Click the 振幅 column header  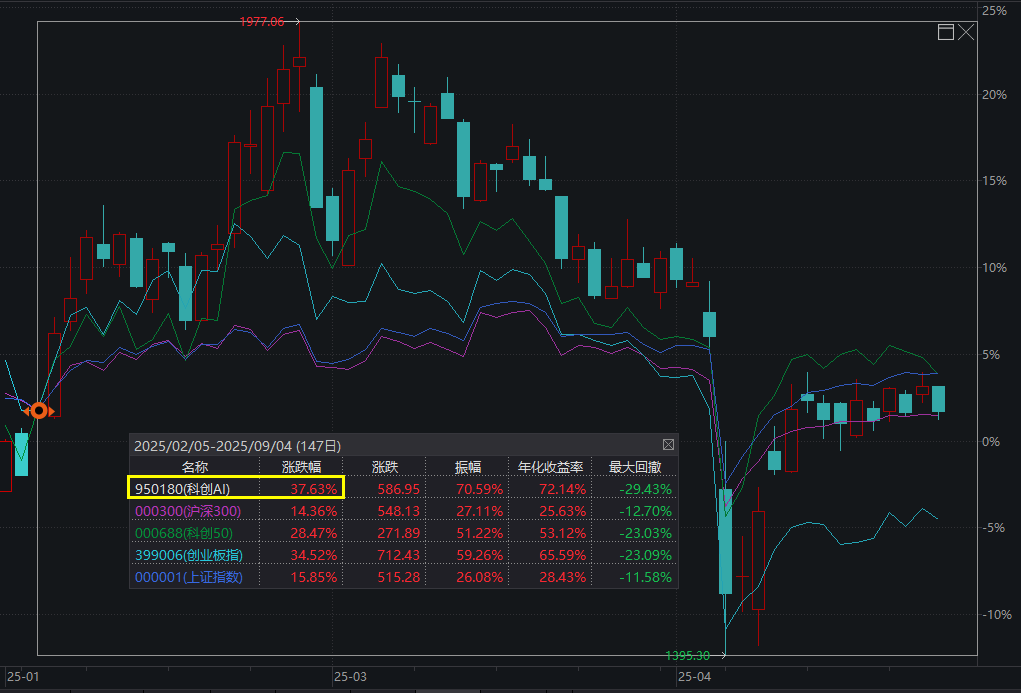[x=468, y=467]
